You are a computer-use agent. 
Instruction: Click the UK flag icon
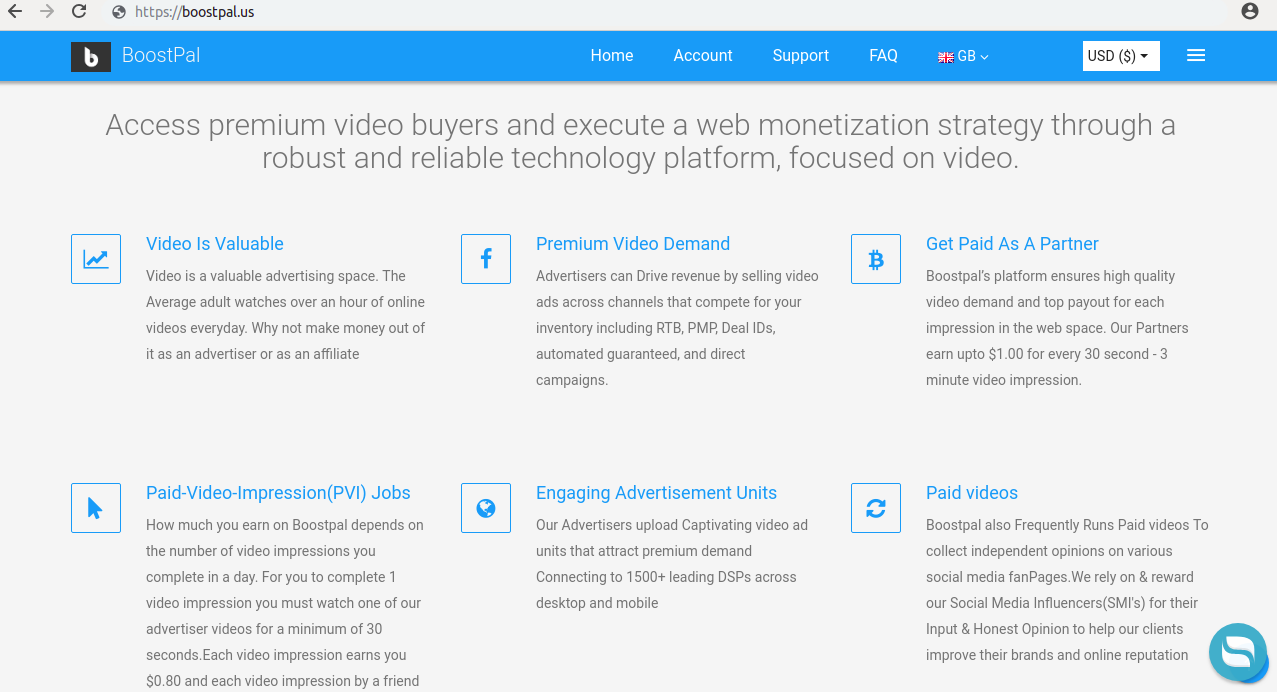click(945, 57)
